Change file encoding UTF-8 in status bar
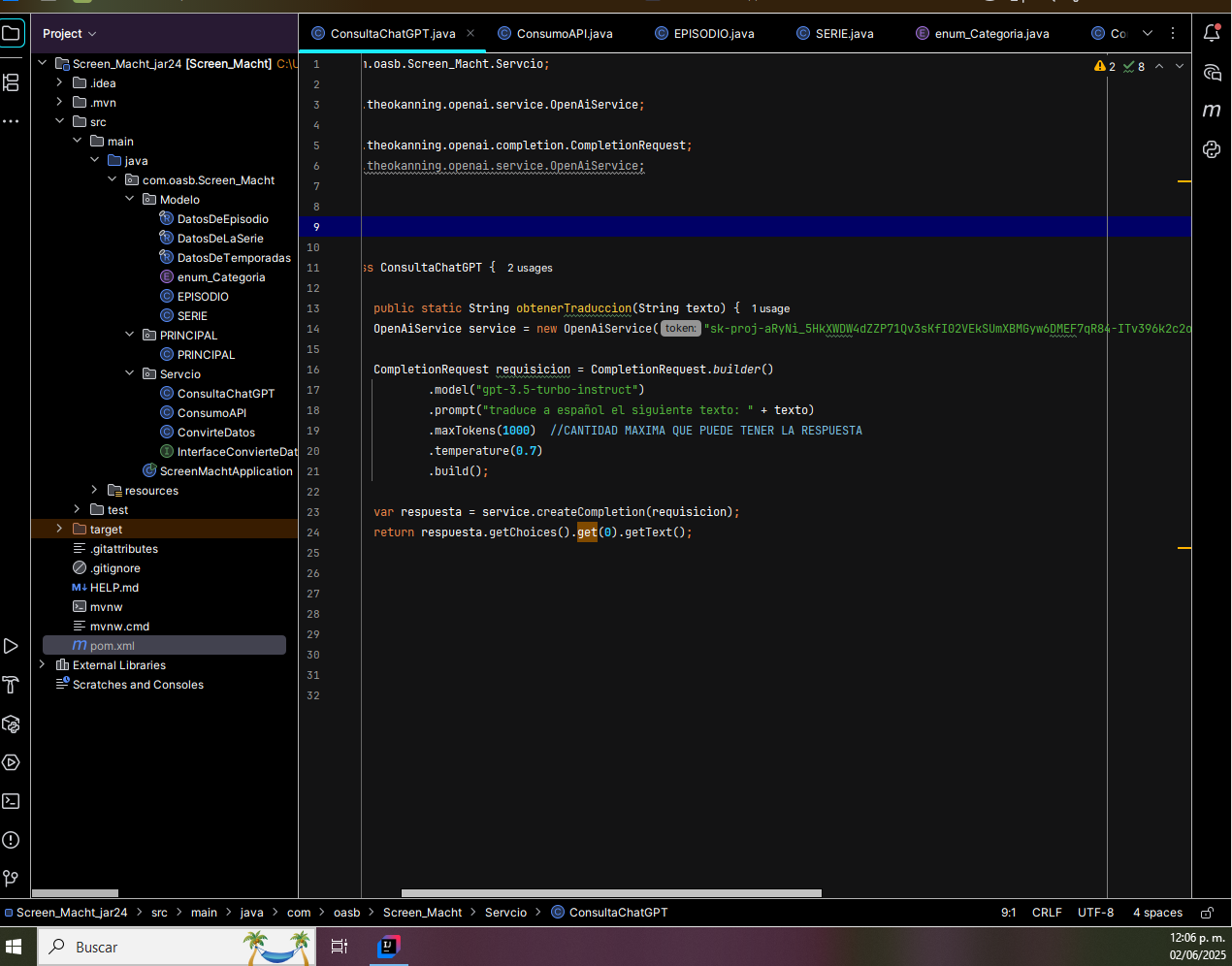Screen dimensions: 1232x966 coord(1095,913)
